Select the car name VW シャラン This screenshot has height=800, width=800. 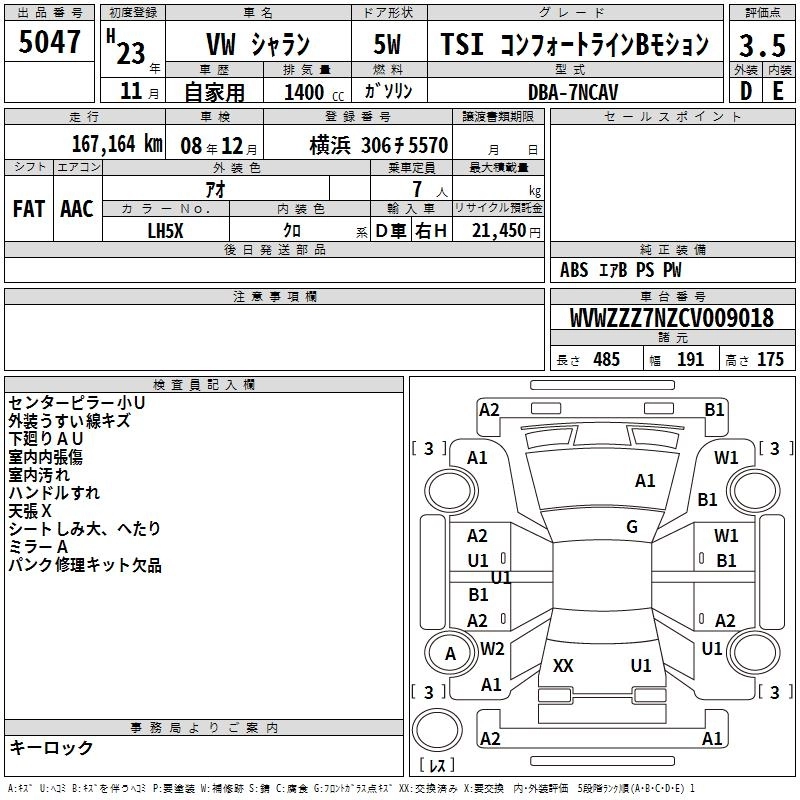coord(258,44)
